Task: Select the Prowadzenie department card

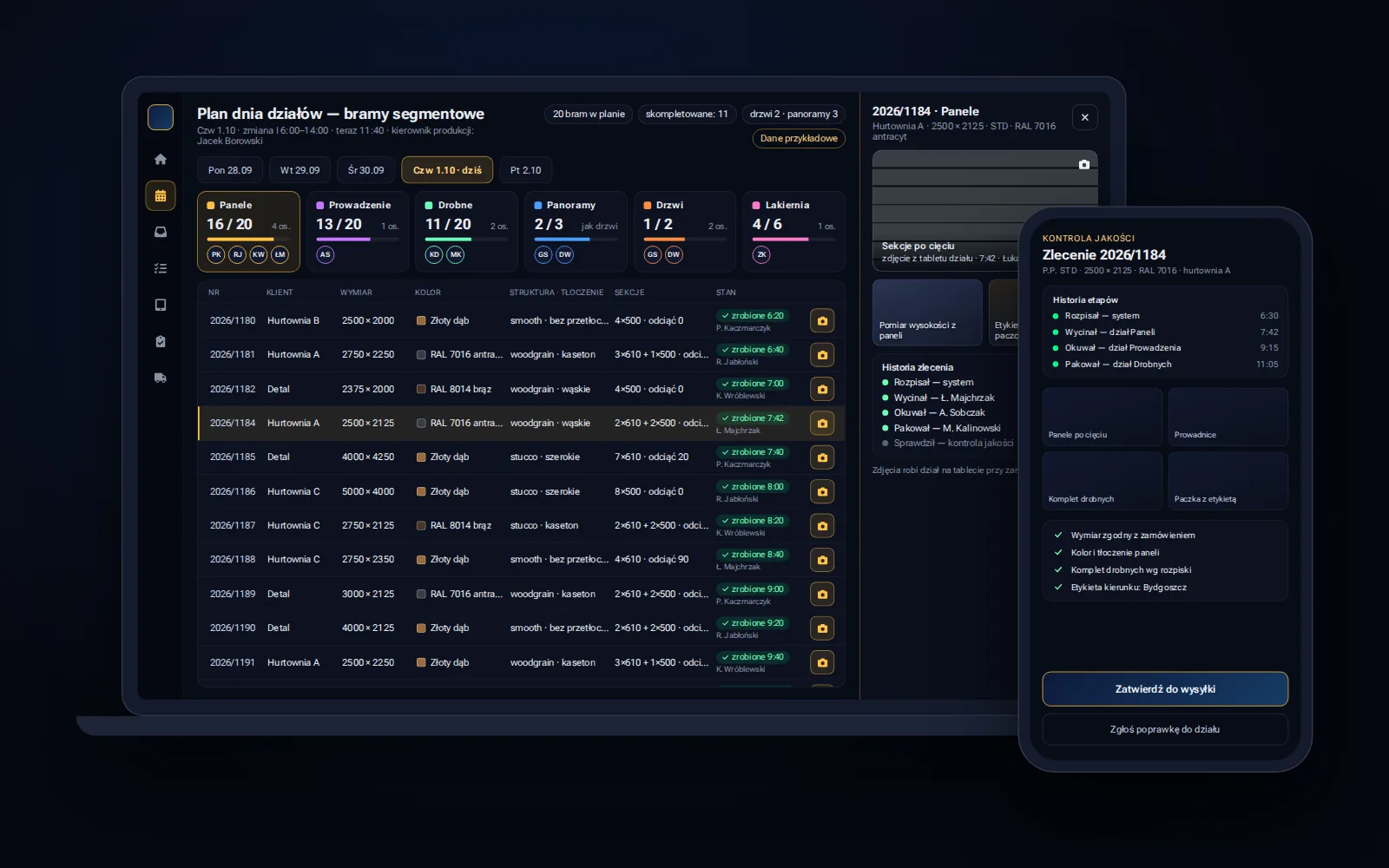Action: 358,232
